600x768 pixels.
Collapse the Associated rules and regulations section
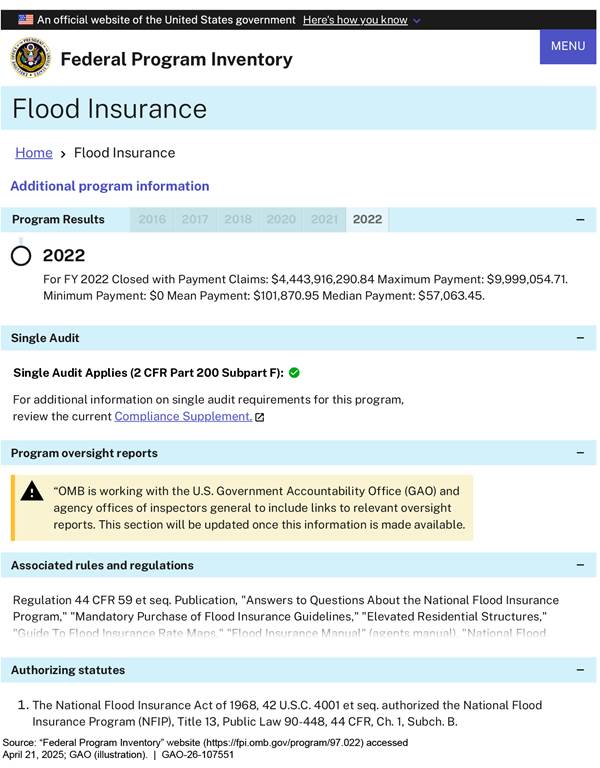[580, 565]
